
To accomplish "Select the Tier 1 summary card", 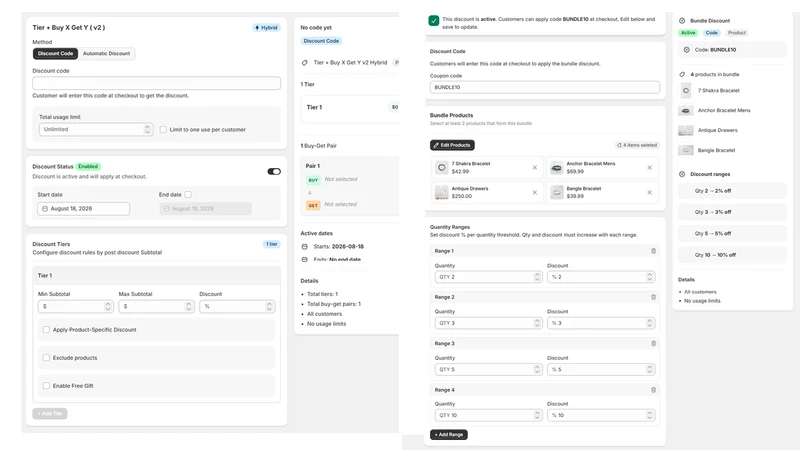I will coord(350,108).
